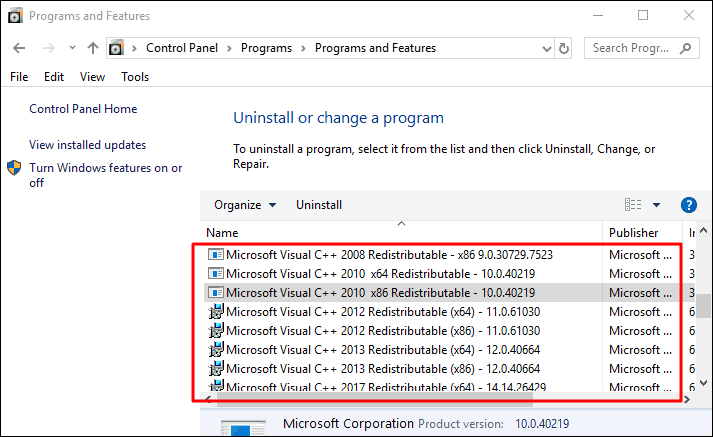Expand chevron after Control Panel breadcrumb
Viewport: 713px width, 437px height.
[229, 48]
